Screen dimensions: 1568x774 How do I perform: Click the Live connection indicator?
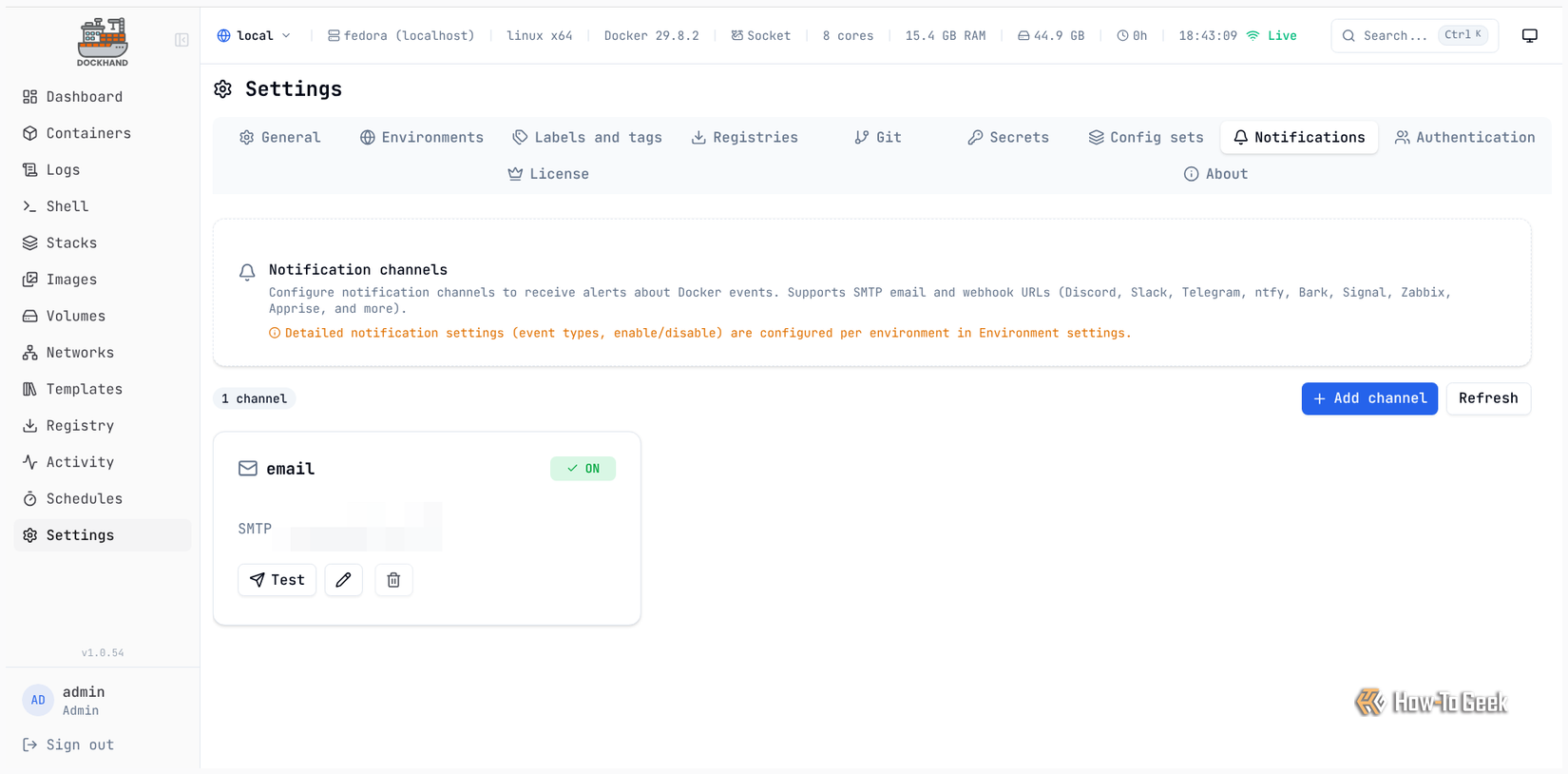coord(1272,36)
